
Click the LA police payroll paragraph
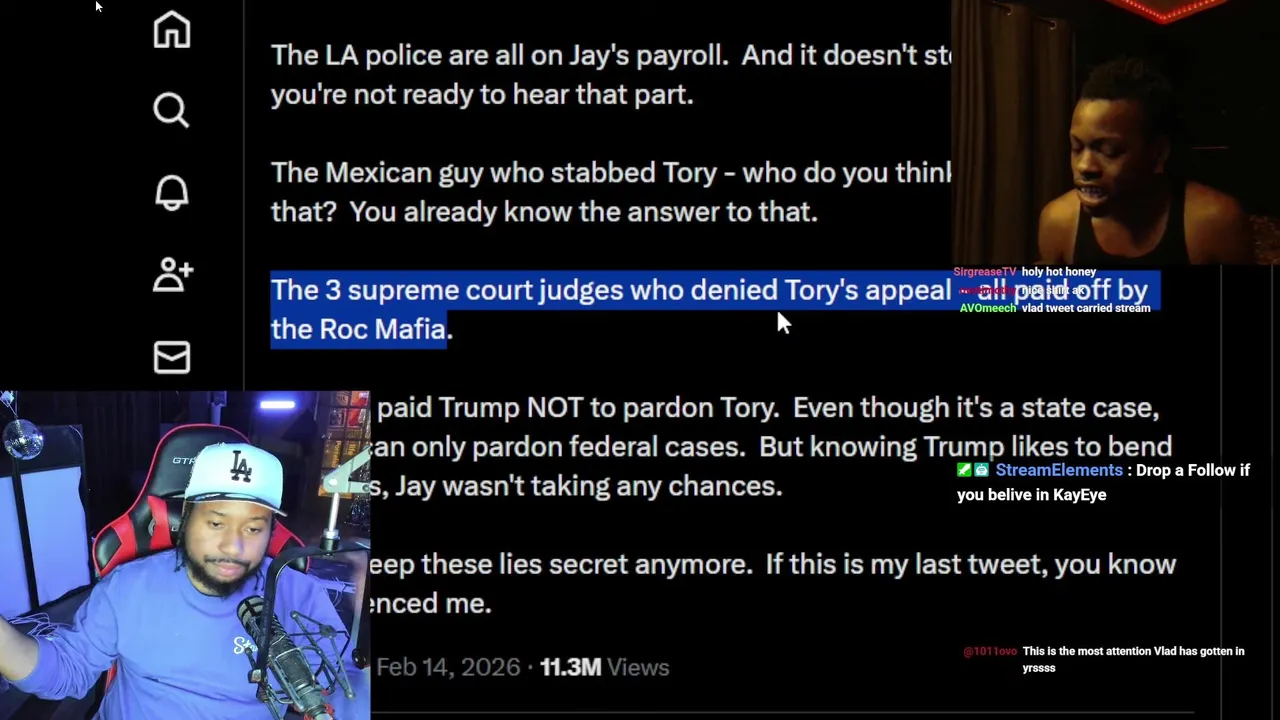610,75
